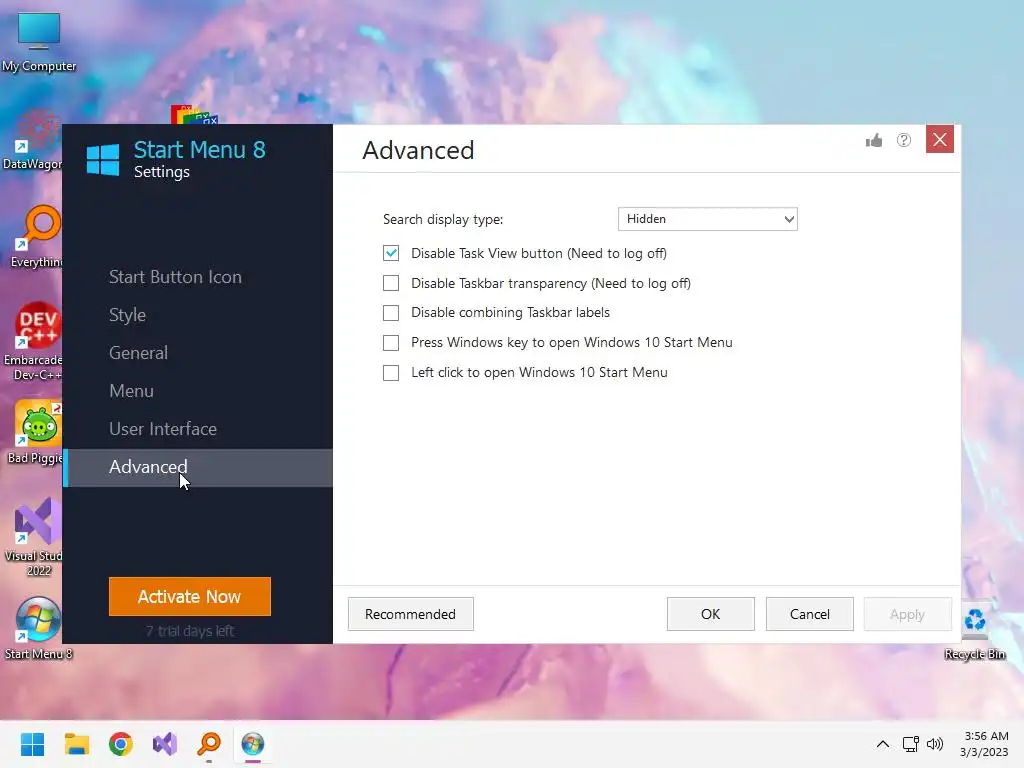
Task: Check Left click to open Windows 10 Start Menu
Action: point(391,373)
